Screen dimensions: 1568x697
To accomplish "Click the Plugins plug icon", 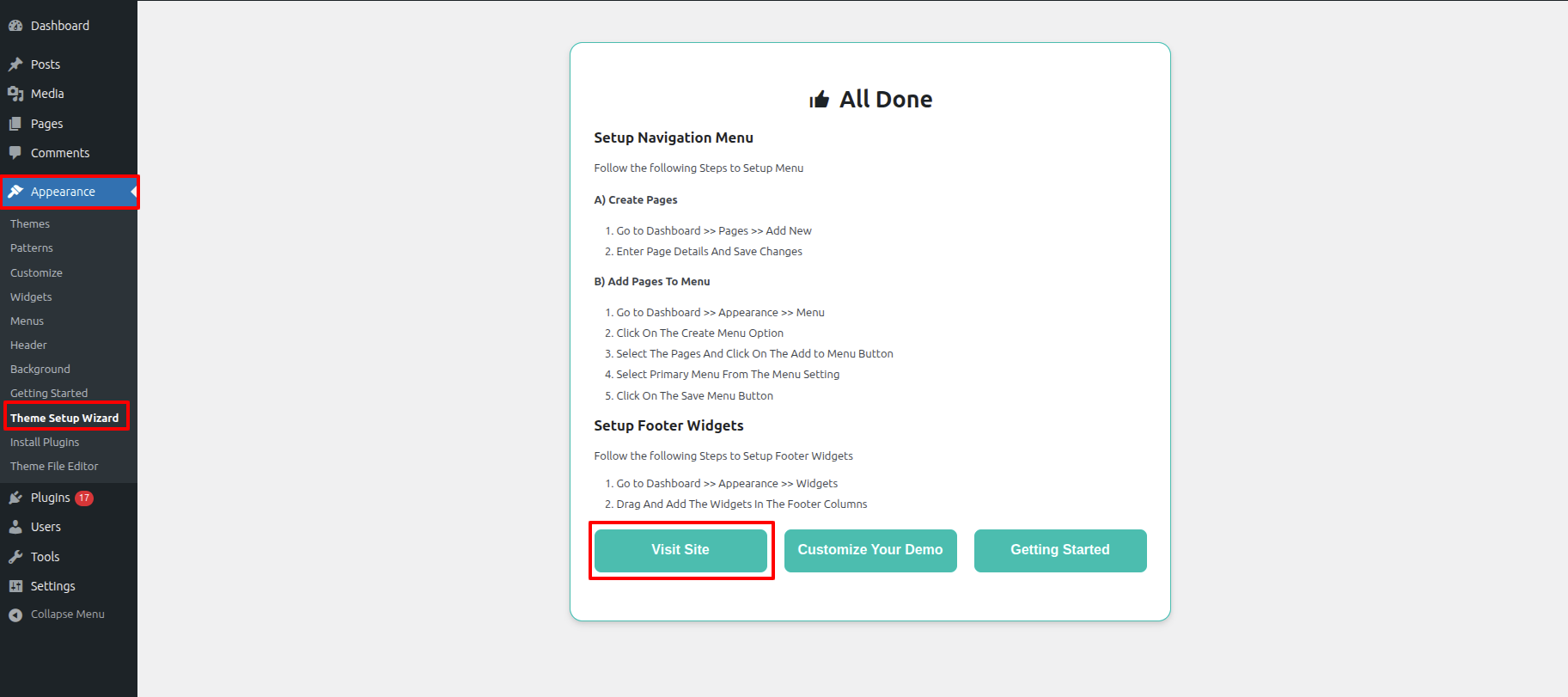I will tap(15, 498).
